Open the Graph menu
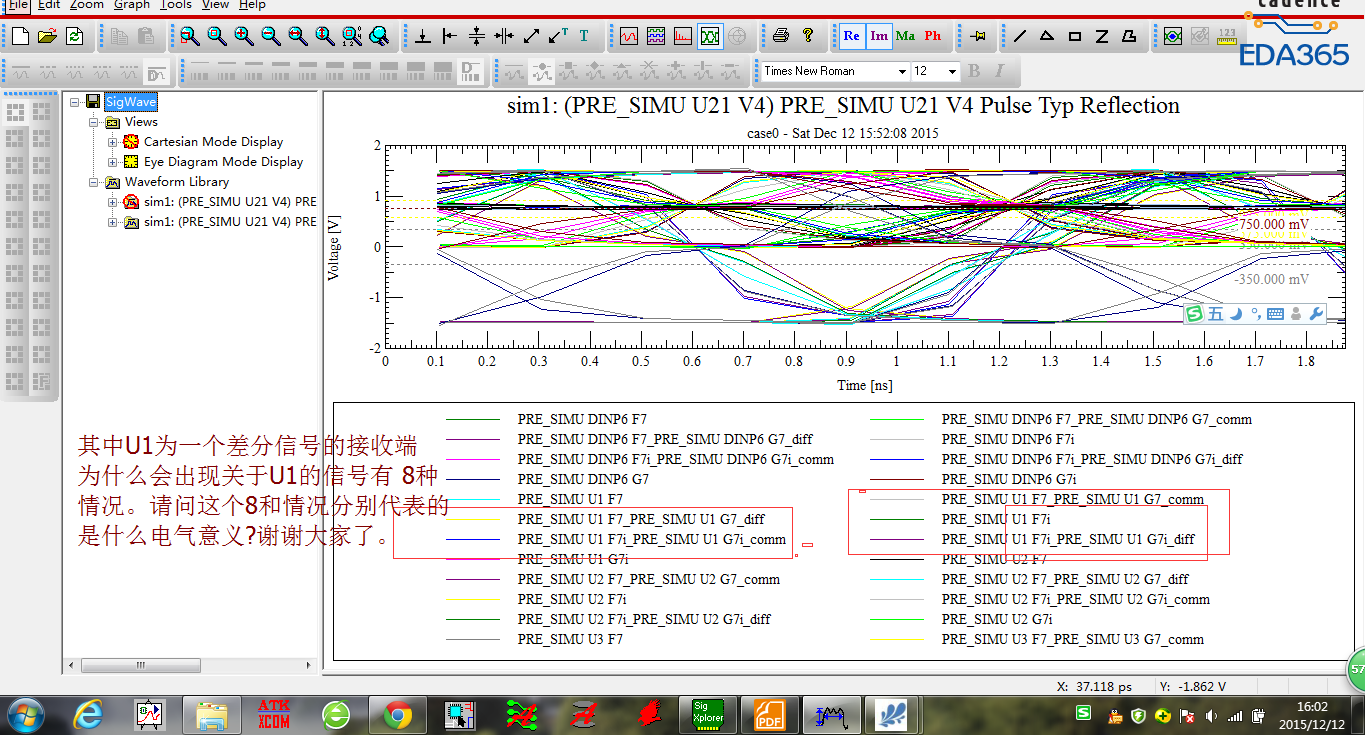The height and width of the screenshot is (735, 1365). (x=131, y=5)
